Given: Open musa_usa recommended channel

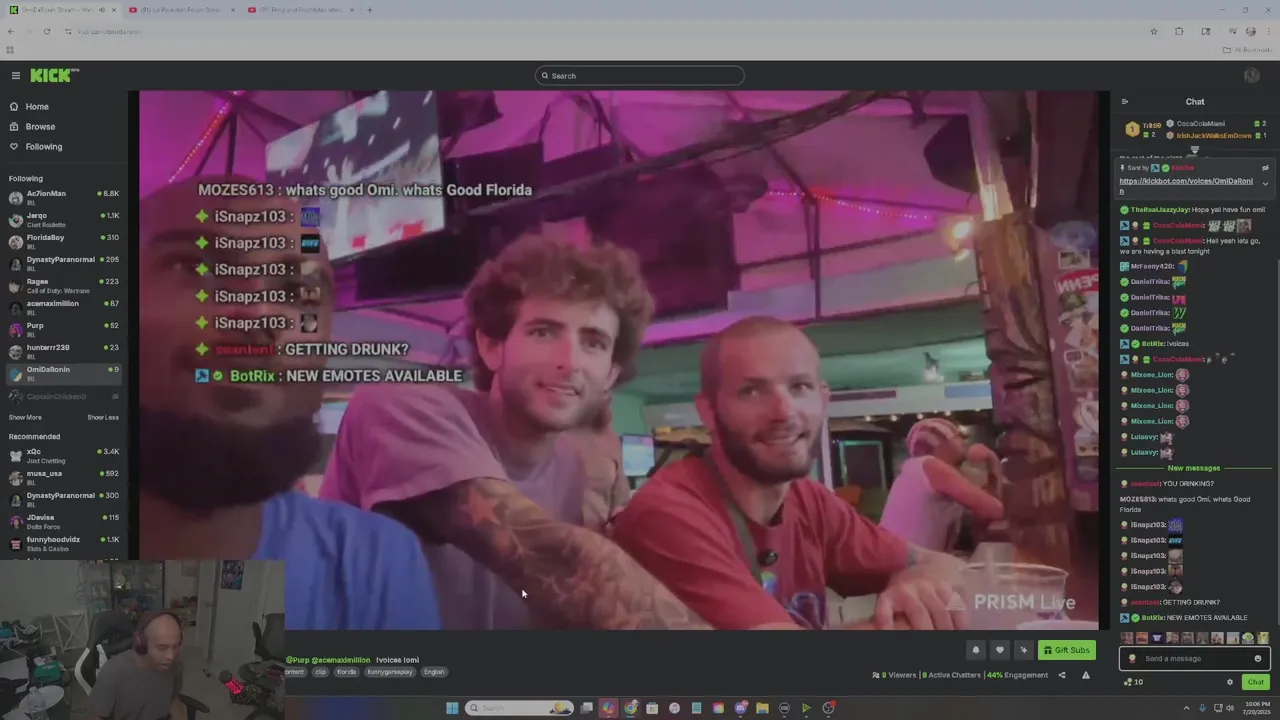Looking at the screenshot, I should 62,478.
